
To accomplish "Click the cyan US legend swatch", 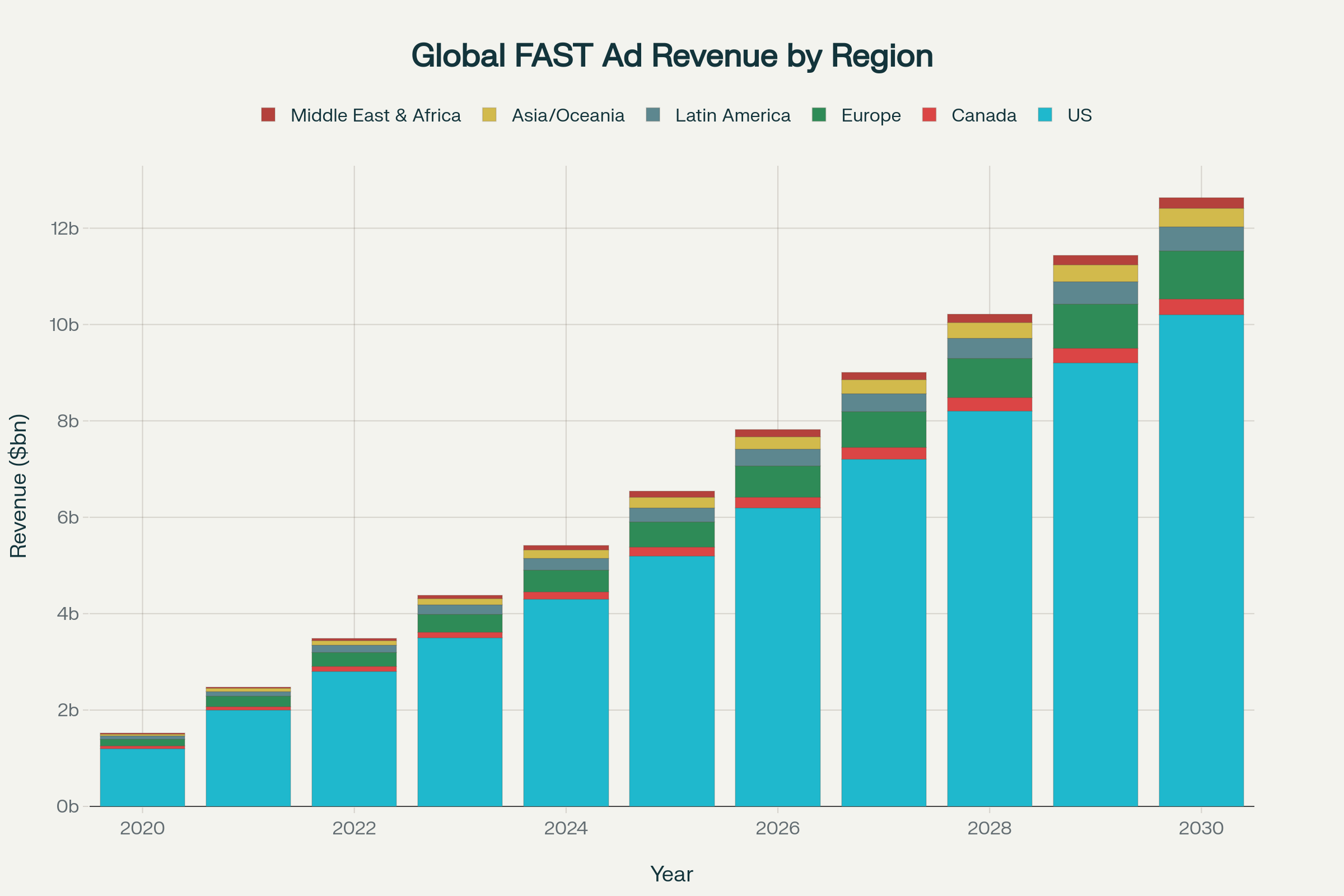I will pos(1045,115).
